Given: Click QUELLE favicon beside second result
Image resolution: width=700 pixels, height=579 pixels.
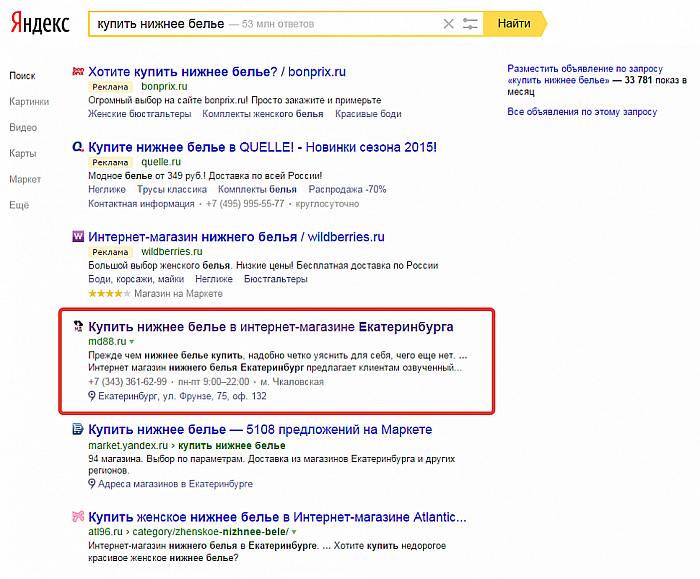Looking at the screenshot, I should pos(78,146).
